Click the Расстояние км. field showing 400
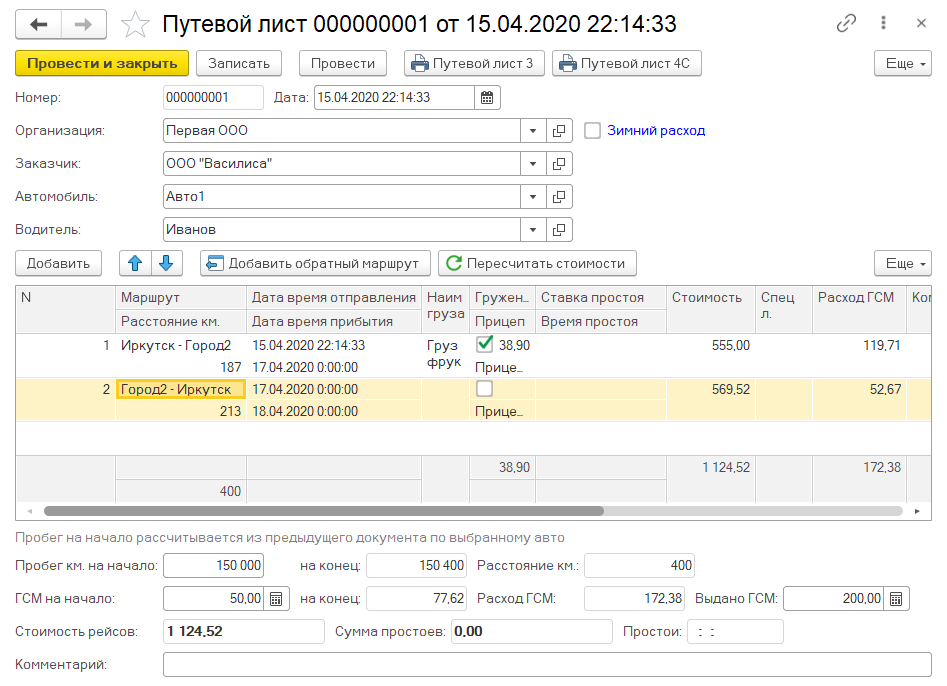 point(639,565)
